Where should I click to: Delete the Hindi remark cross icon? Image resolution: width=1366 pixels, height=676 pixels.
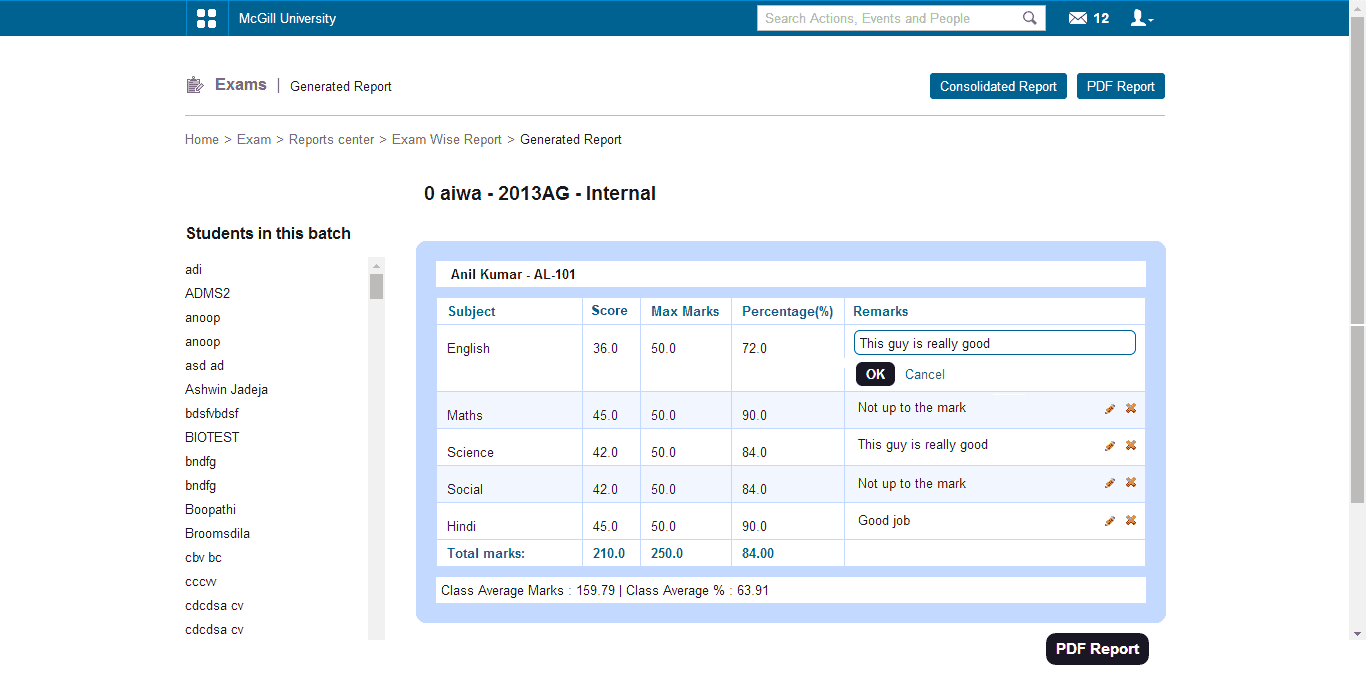click(1131, 521)
